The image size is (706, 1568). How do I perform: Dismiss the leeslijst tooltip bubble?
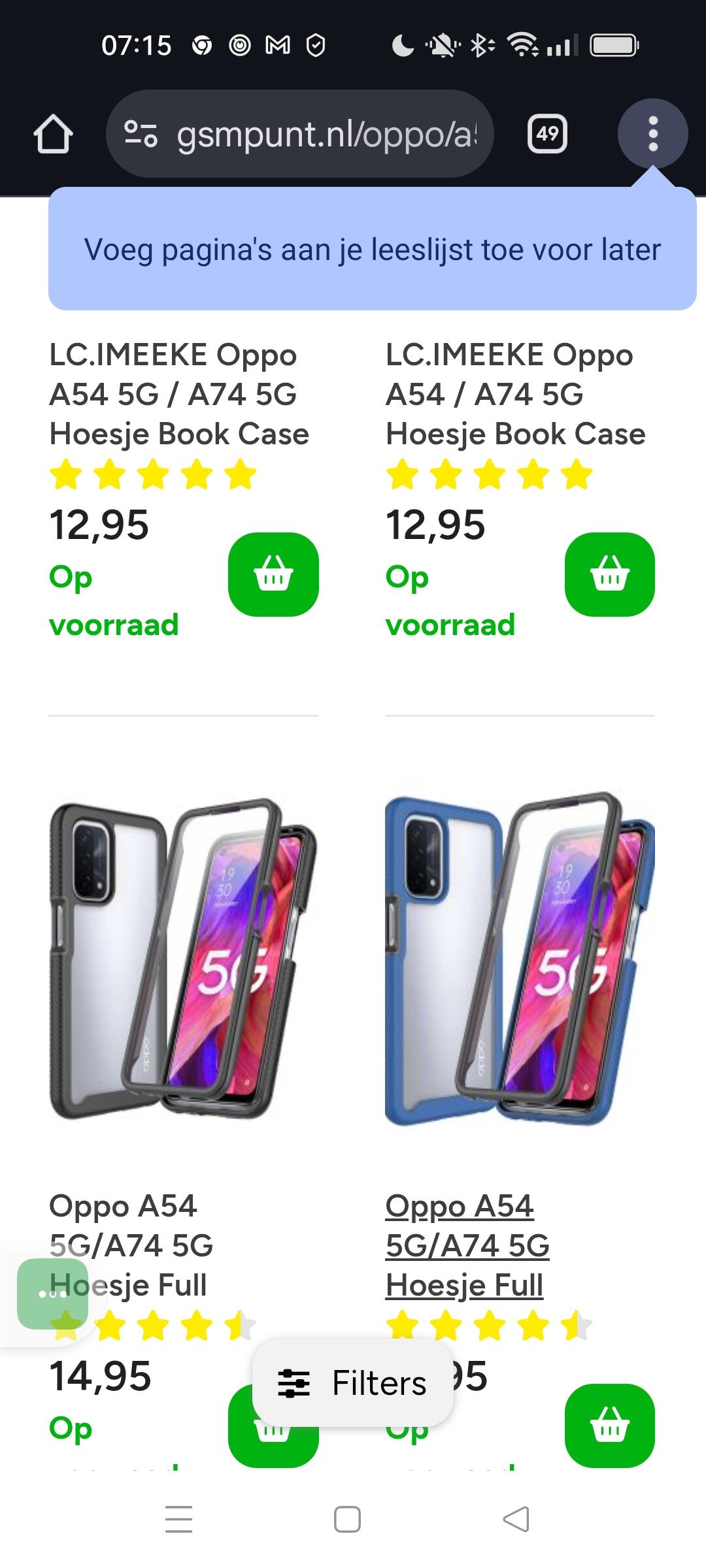click(x=373, y=249)
